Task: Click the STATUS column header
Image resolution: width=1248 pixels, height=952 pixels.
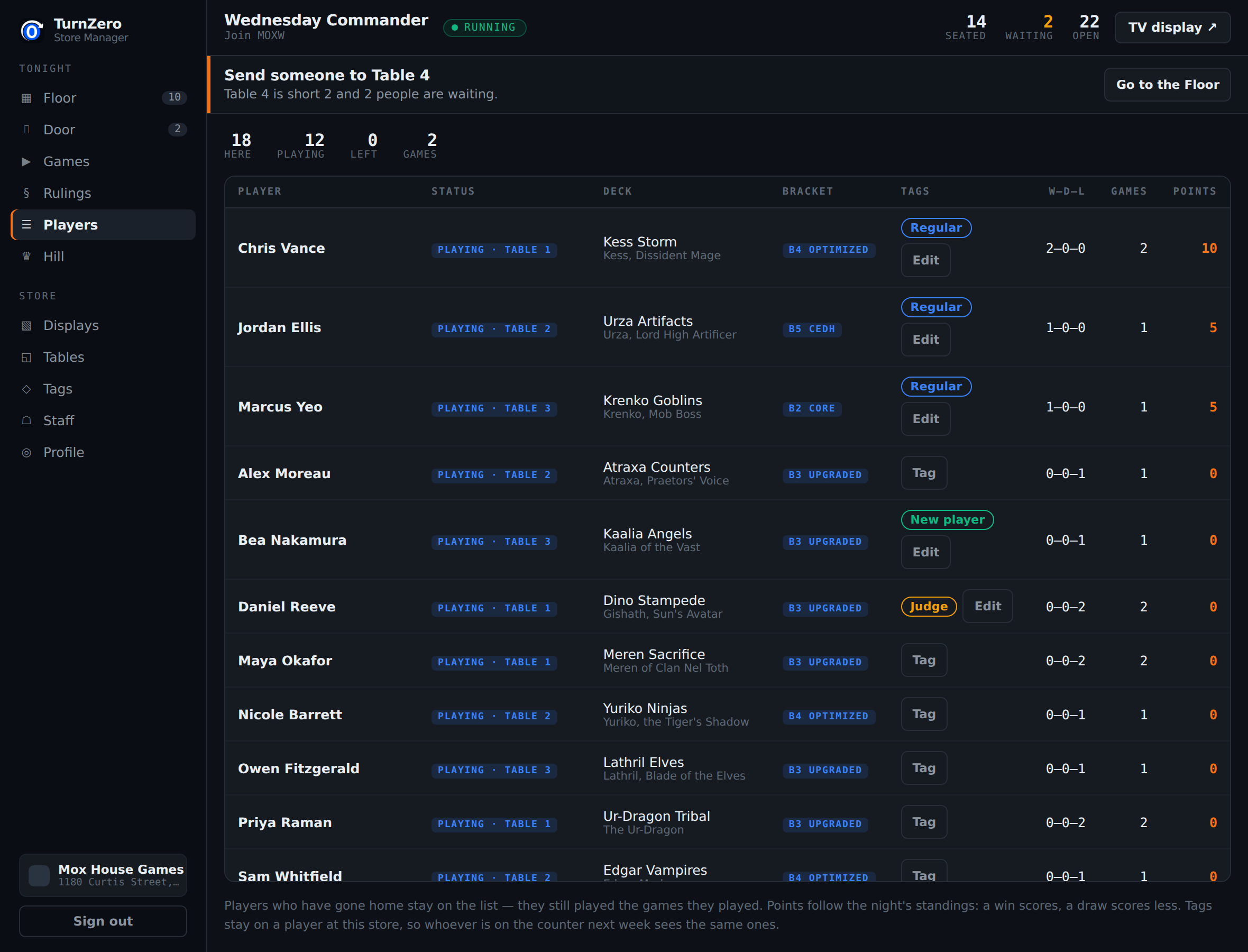Action: tap(453, 191)
